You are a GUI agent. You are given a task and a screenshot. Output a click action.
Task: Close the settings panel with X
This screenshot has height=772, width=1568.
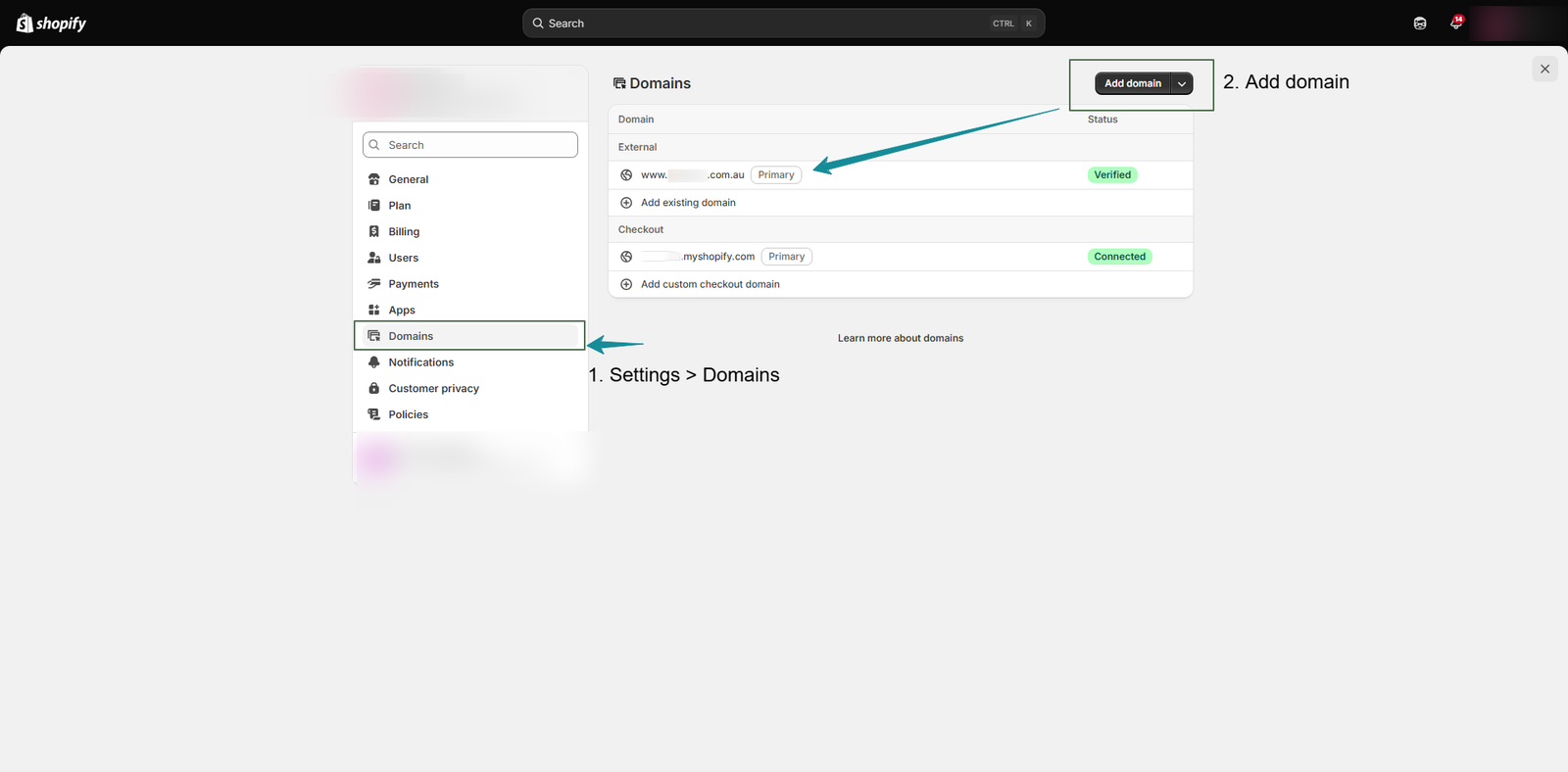(1544, 69)
